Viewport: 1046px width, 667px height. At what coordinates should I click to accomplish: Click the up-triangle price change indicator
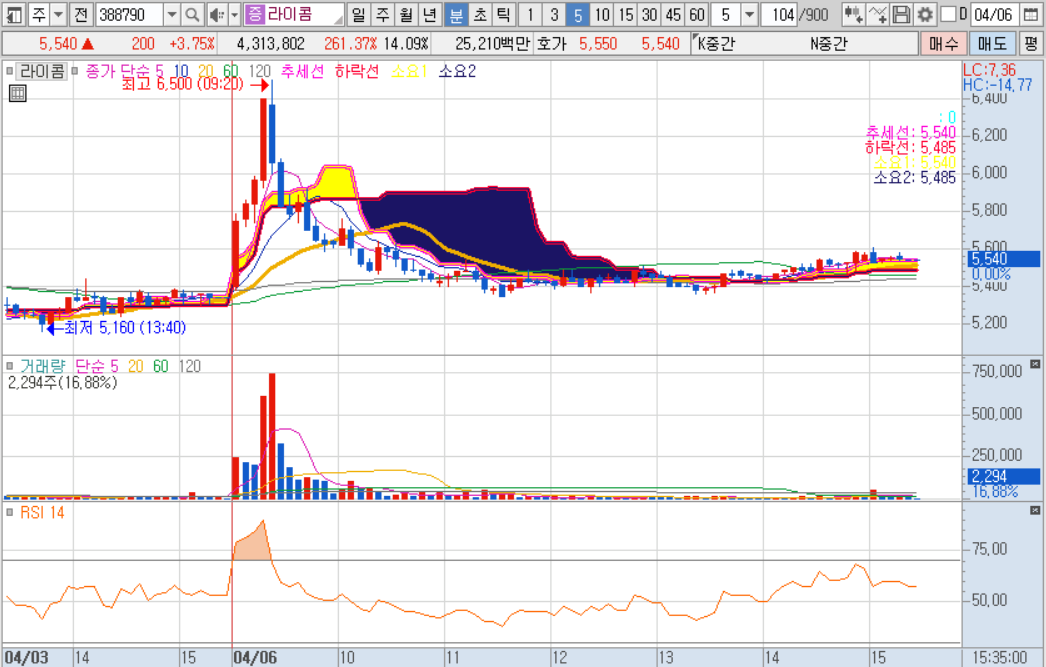coord(87,44)
